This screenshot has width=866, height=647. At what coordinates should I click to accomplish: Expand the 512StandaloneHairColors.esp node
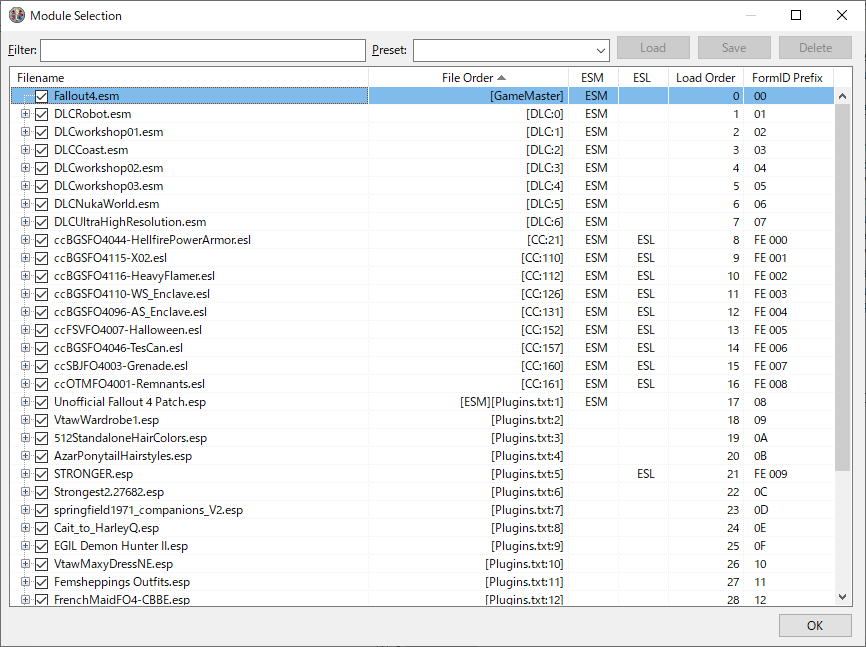coord(25,438)
